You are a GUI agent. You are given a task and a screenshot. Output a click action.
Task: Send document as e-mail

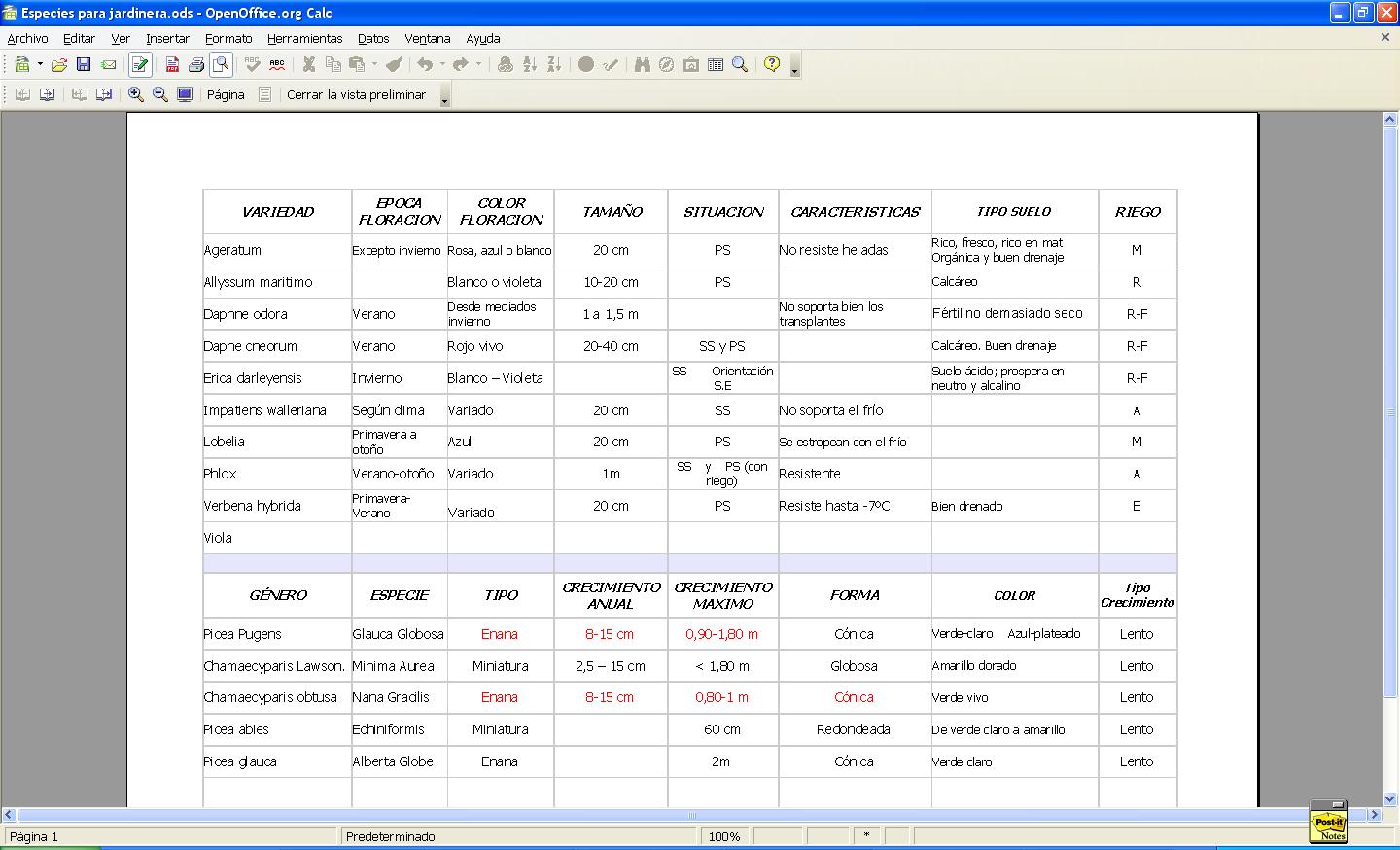point(108,65)
